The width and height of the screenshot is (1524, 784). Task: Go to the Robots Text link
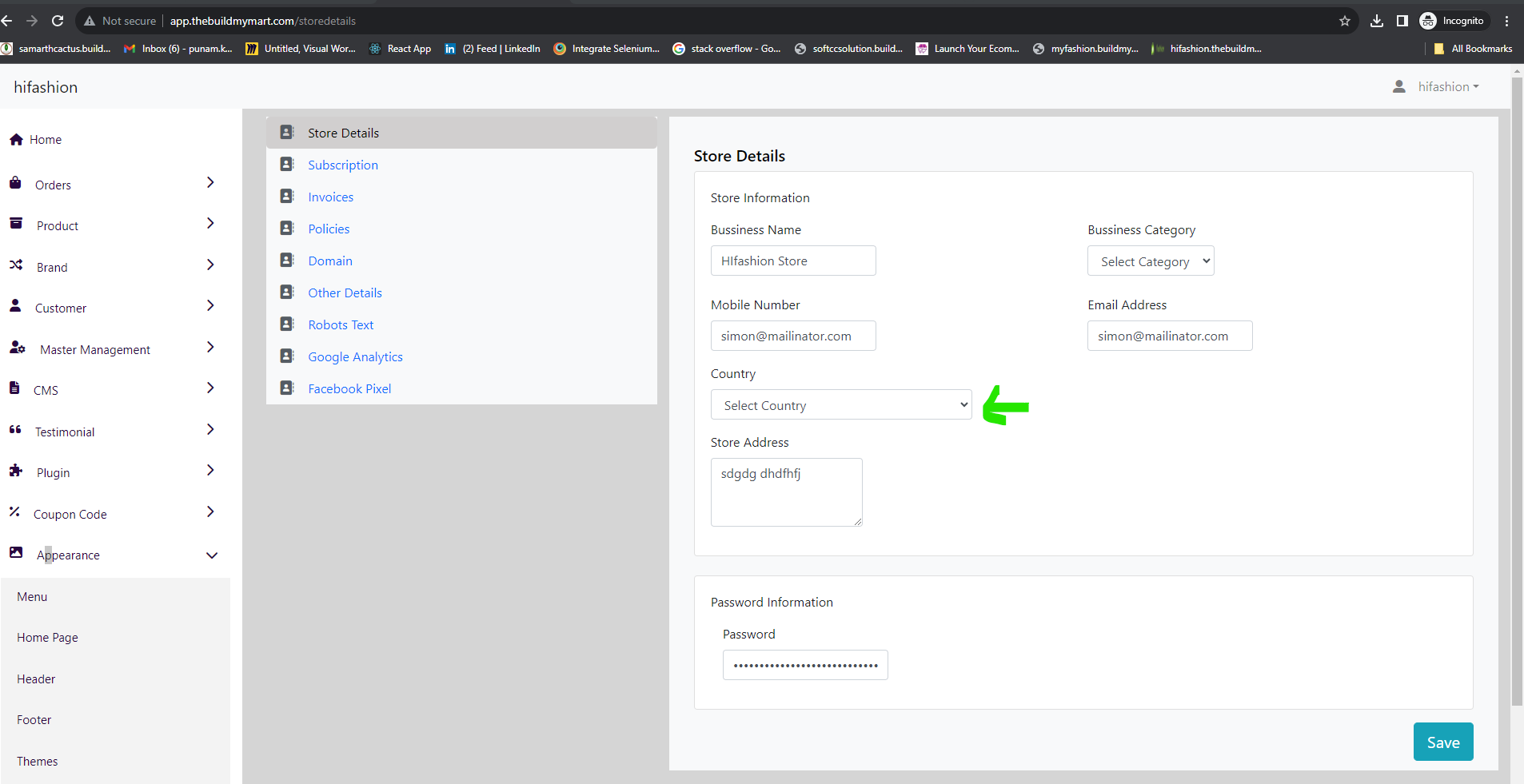pyautogui.click(x=341, y=324)
